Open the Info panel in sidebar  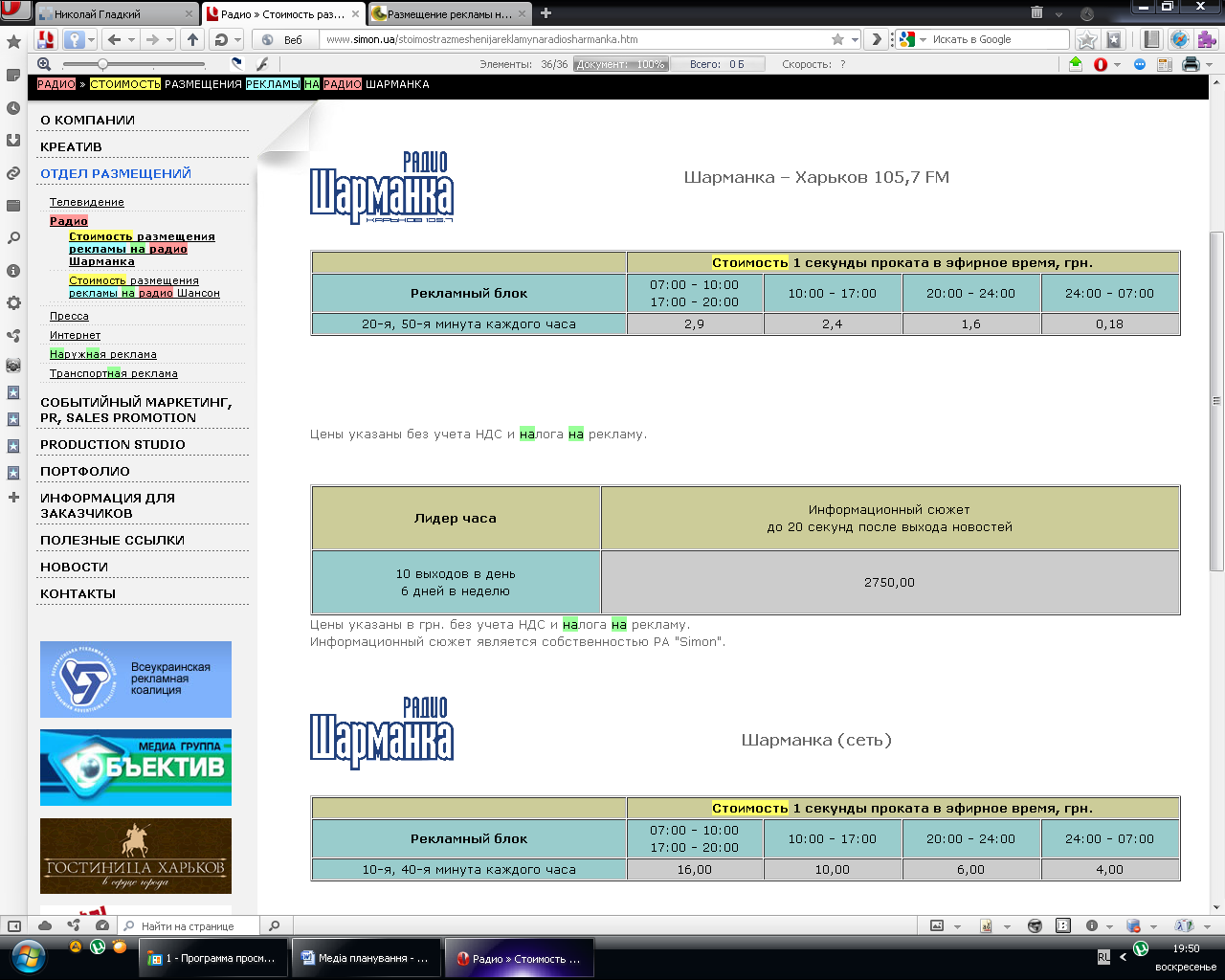tap(13, 271)
